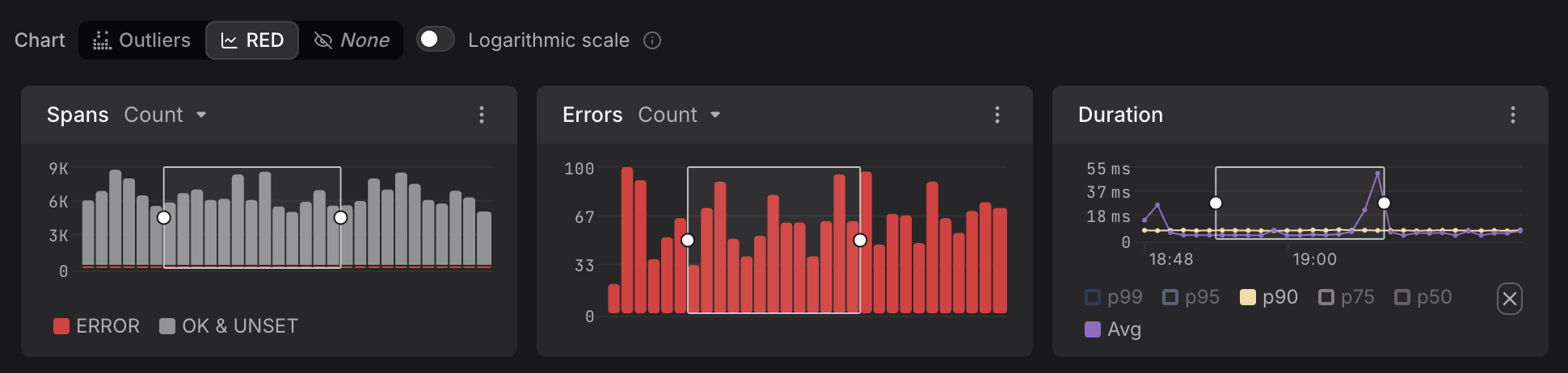Check the p95 legend checkbox
Screen dimensions: 1568x373
1170,297
